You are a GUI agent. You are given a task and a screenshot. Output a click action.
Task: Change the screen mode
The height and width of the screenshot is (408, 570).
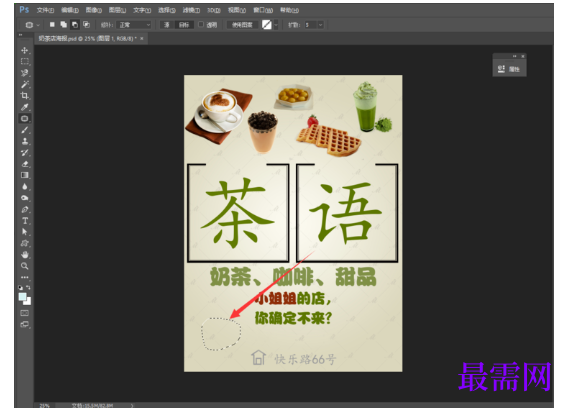point(25,324)
